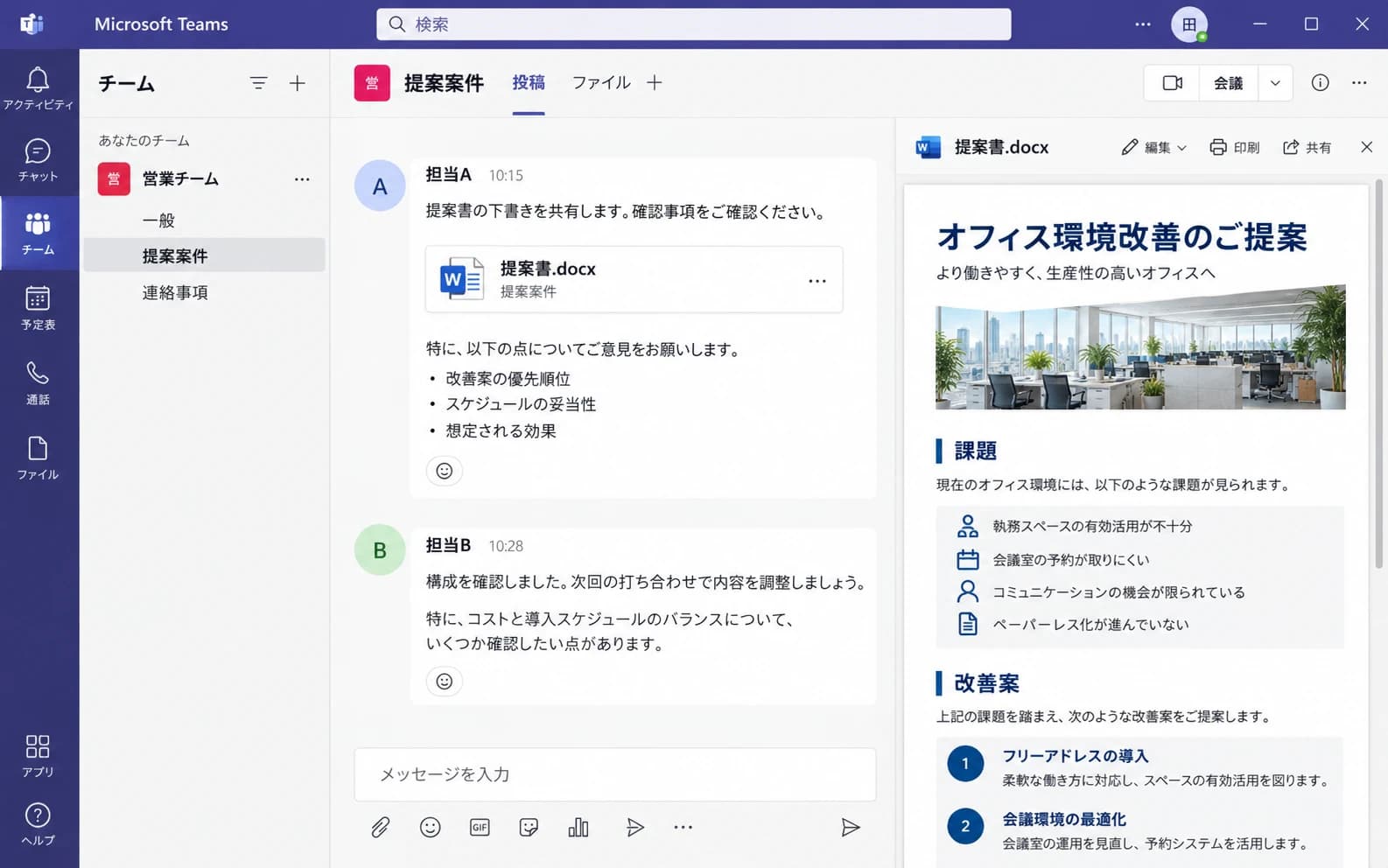Insert a poll using the chart icon
1388x868 pixels.
578,827
